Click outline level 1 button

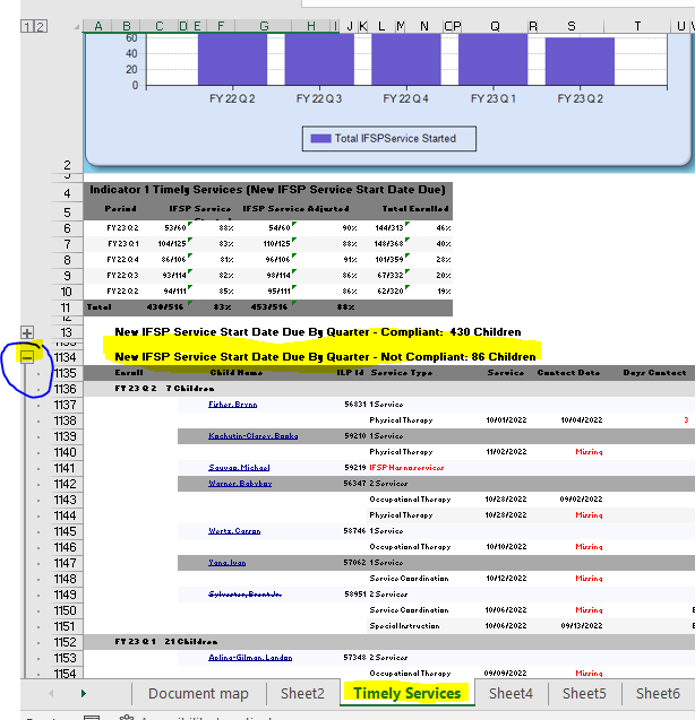pyautogui.click(x=27, y=26)
